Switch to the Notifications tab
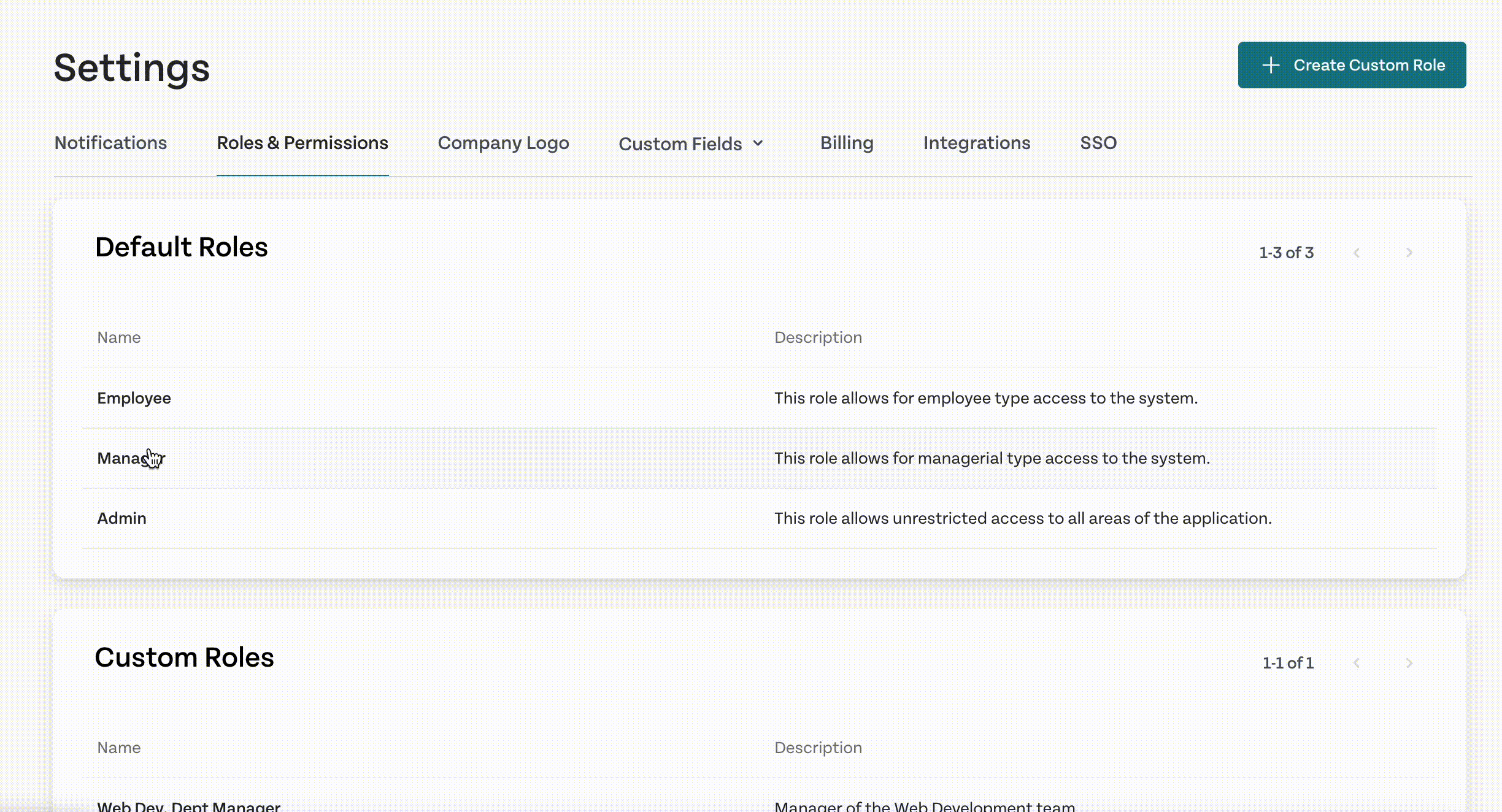Screen dimensions: 1502x812 point(110,143)
